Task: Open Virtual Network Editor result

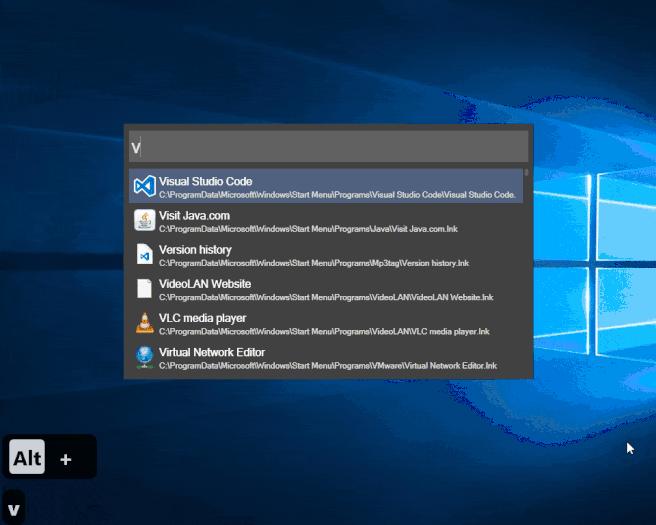Action: click(x=326, y=357)
